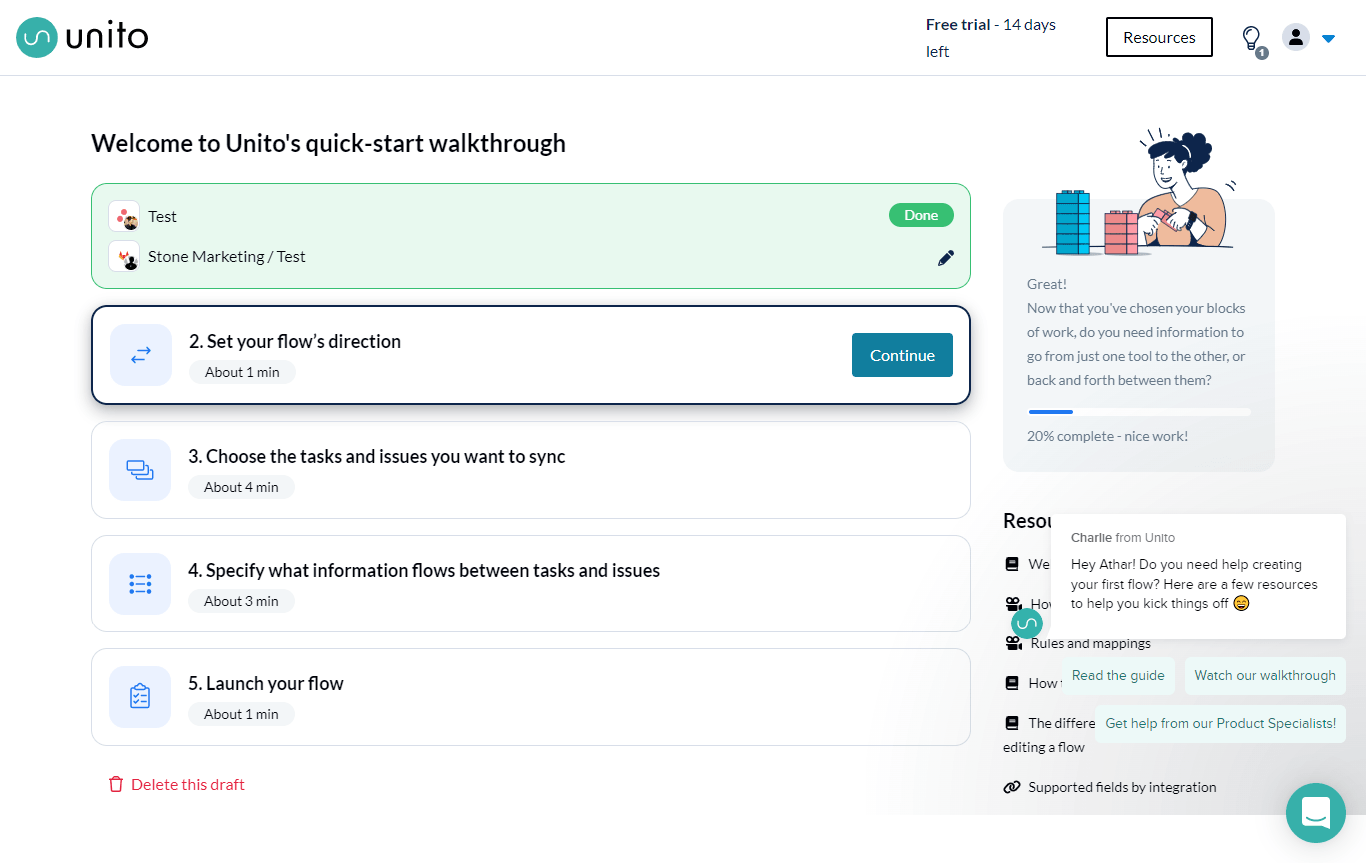Click the trash icon beside Delete this draft
Screen dimensions: 1366x863
(x=116, y=784)
